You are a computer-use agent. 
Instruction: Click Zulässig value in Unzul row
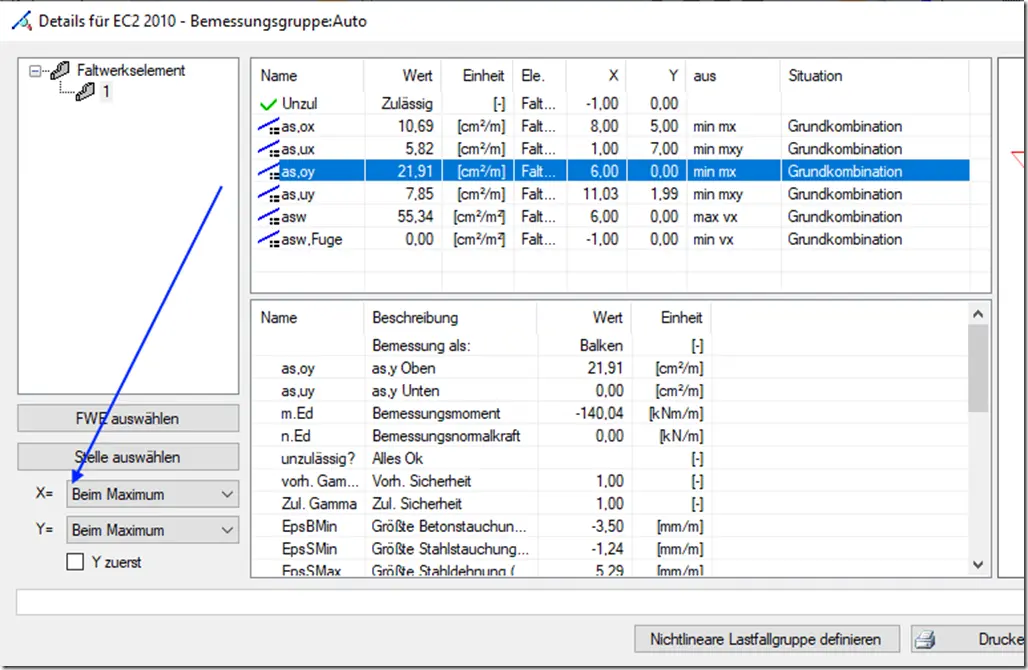click(x=407, y=104)
